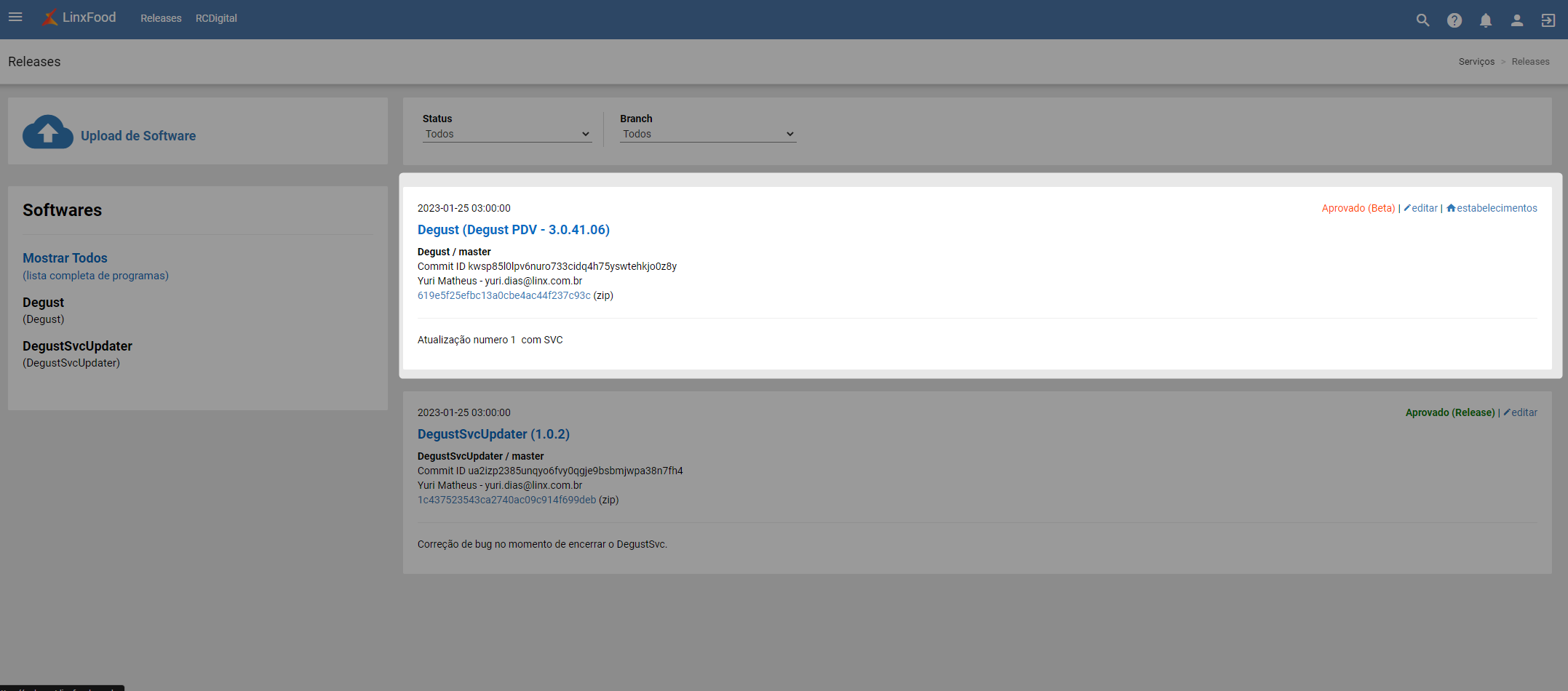Open DegustSvcUpdater (1.0.2) release title
1568x691 pixels.
click(x=493, y=434)
